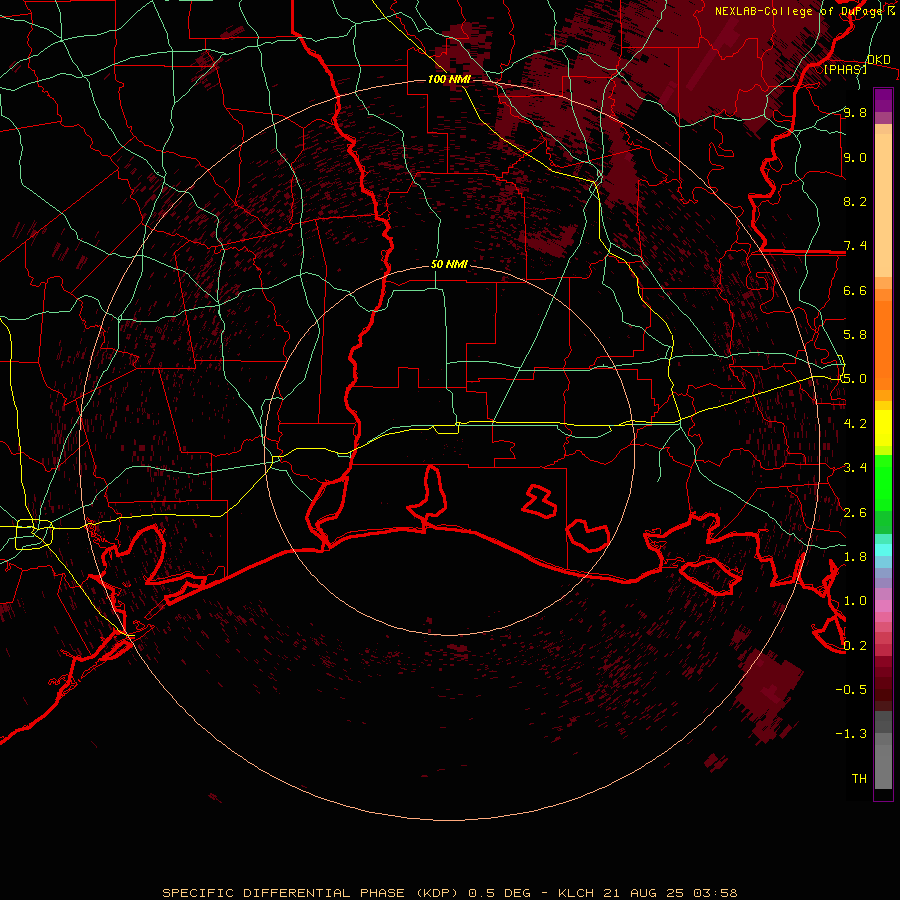This screenshot has height=900, width=900.
Task: Pick the bright green color bar segment
Action: point(883,483)
